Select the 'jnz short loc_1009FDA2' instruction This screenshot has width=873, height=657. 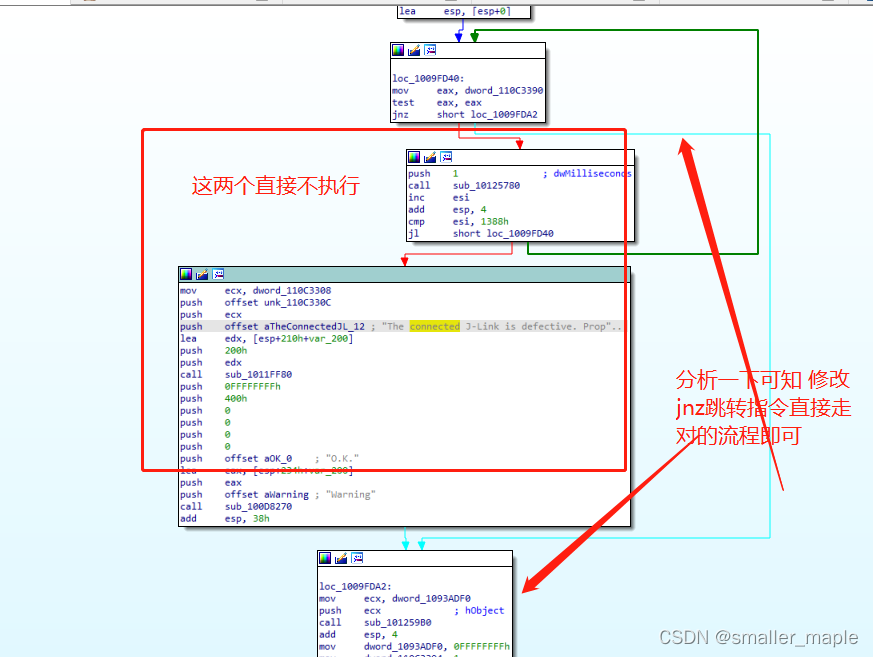[x=465, y=115]
